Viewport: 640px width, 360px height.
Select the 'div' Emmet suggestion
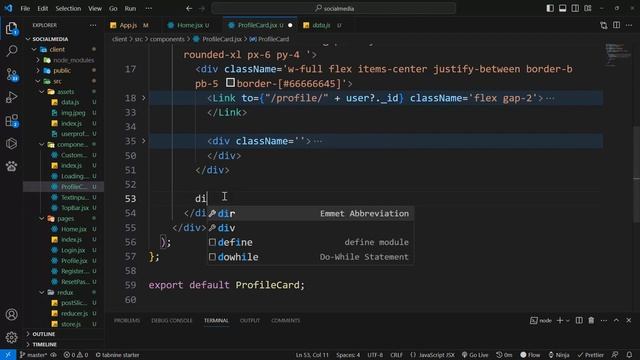tap(310, 228)
